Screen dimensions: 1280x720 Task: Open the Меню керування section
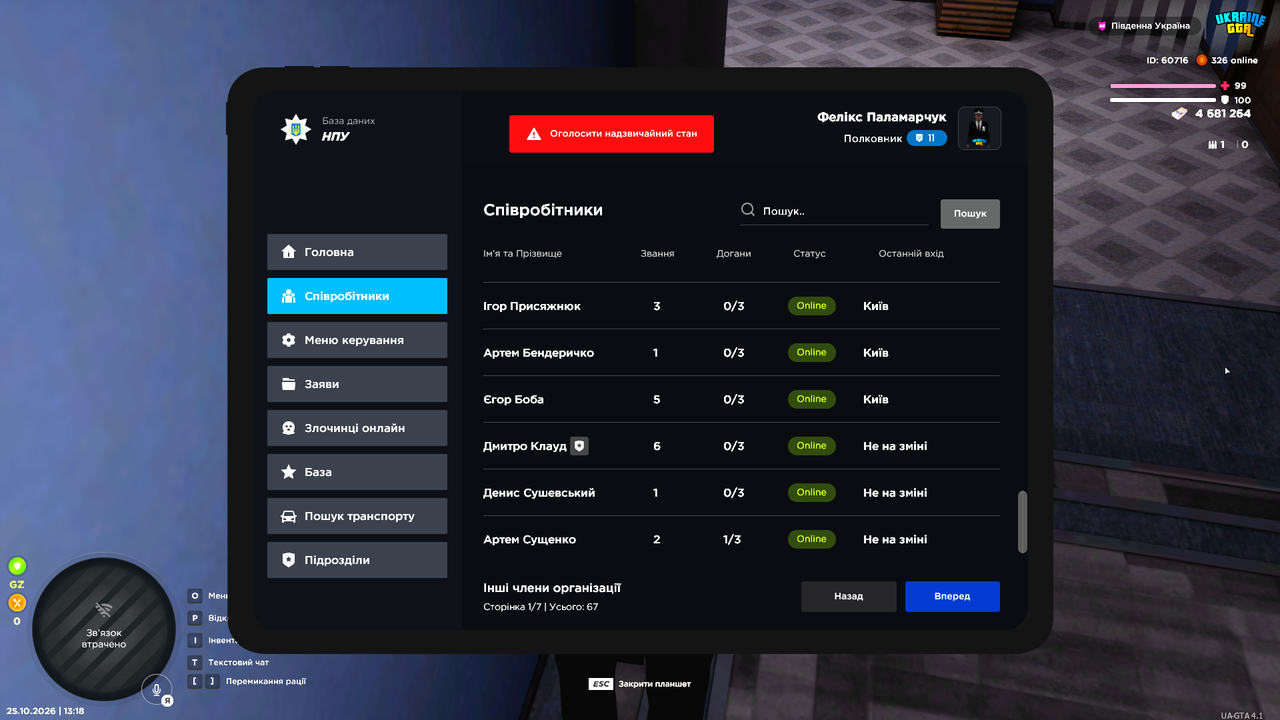tap(357, 340)
